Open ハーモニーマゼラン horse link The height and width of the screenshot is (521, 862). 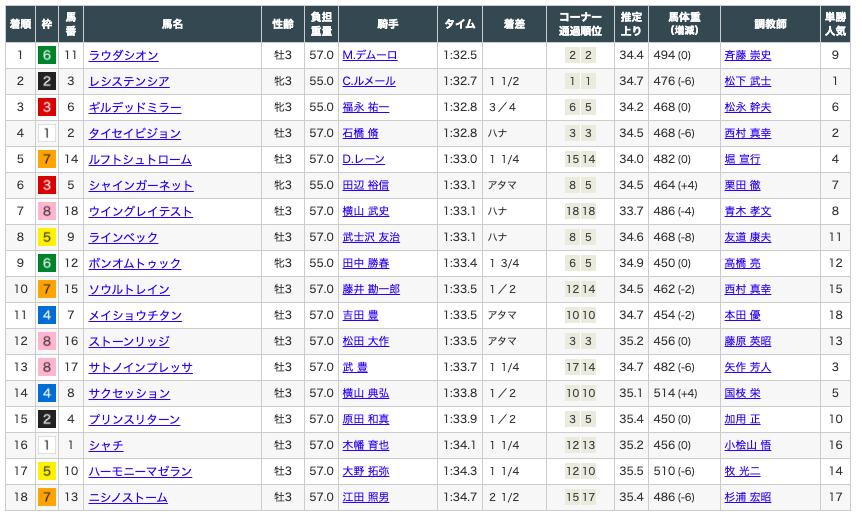pos(140,472)
